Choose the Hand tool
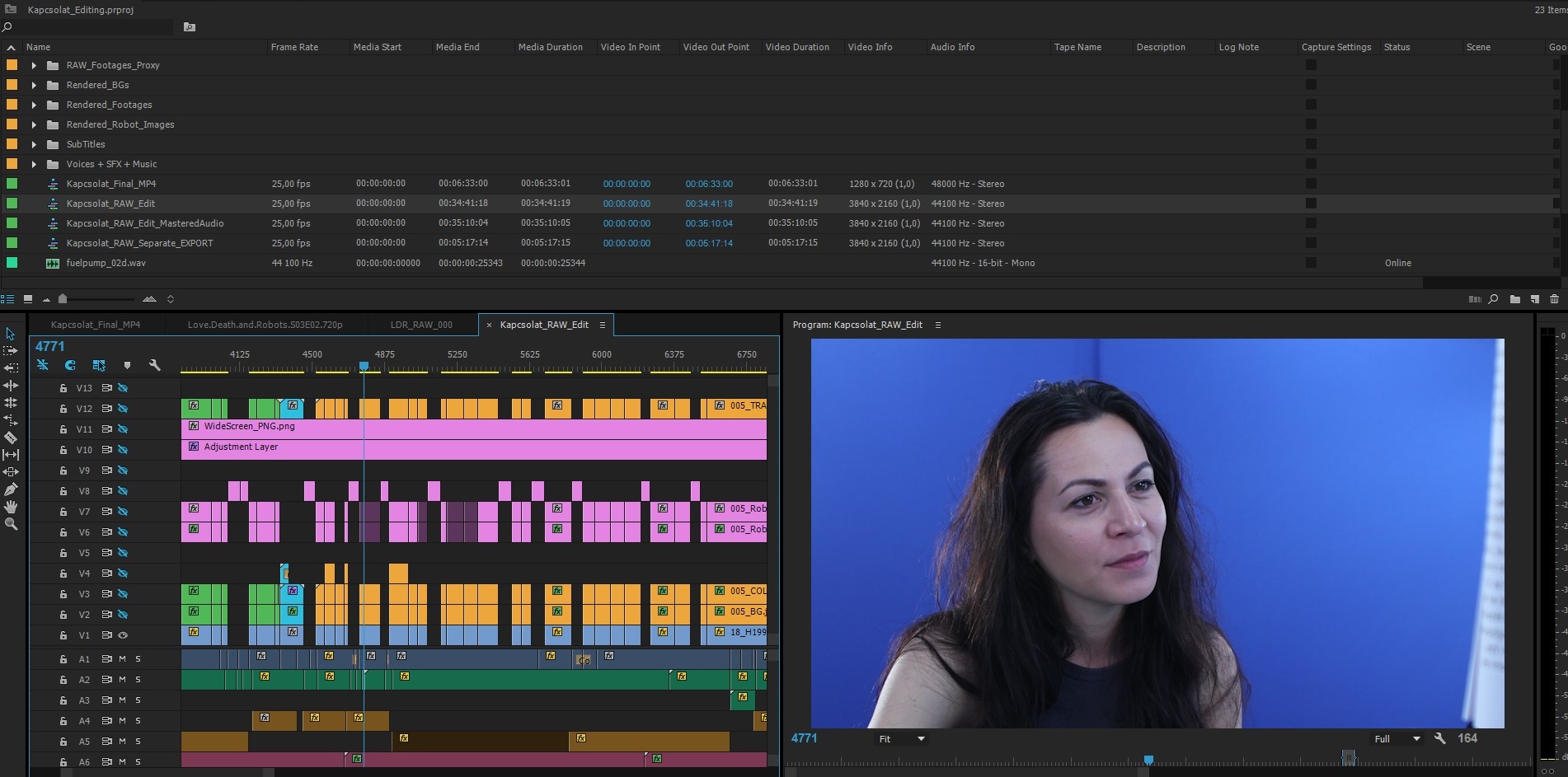1568x777 pixels. [11, 507]
